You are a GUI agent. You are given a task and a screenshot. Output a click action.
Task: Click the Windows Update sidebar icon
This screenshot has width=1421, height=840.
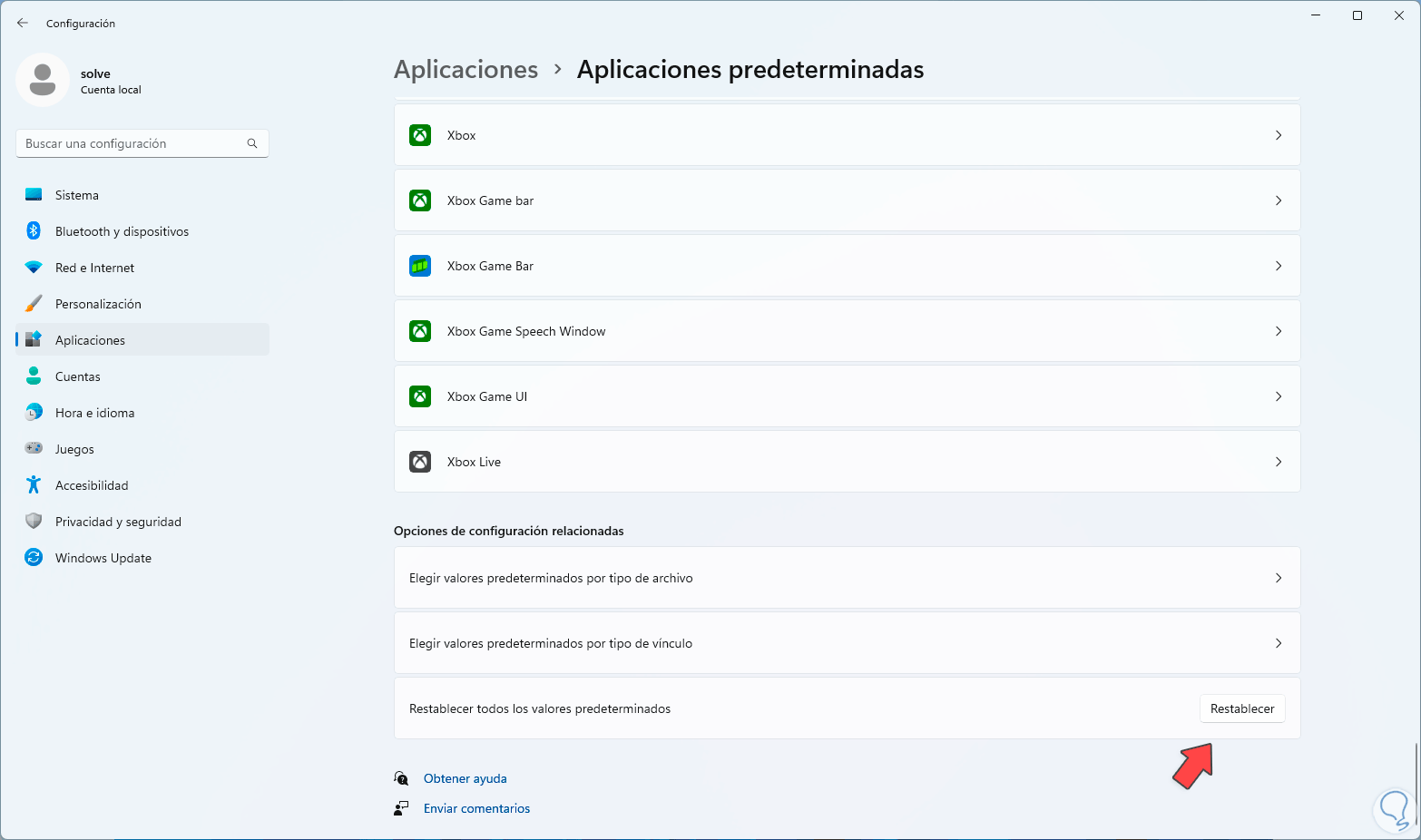point(34,558)
